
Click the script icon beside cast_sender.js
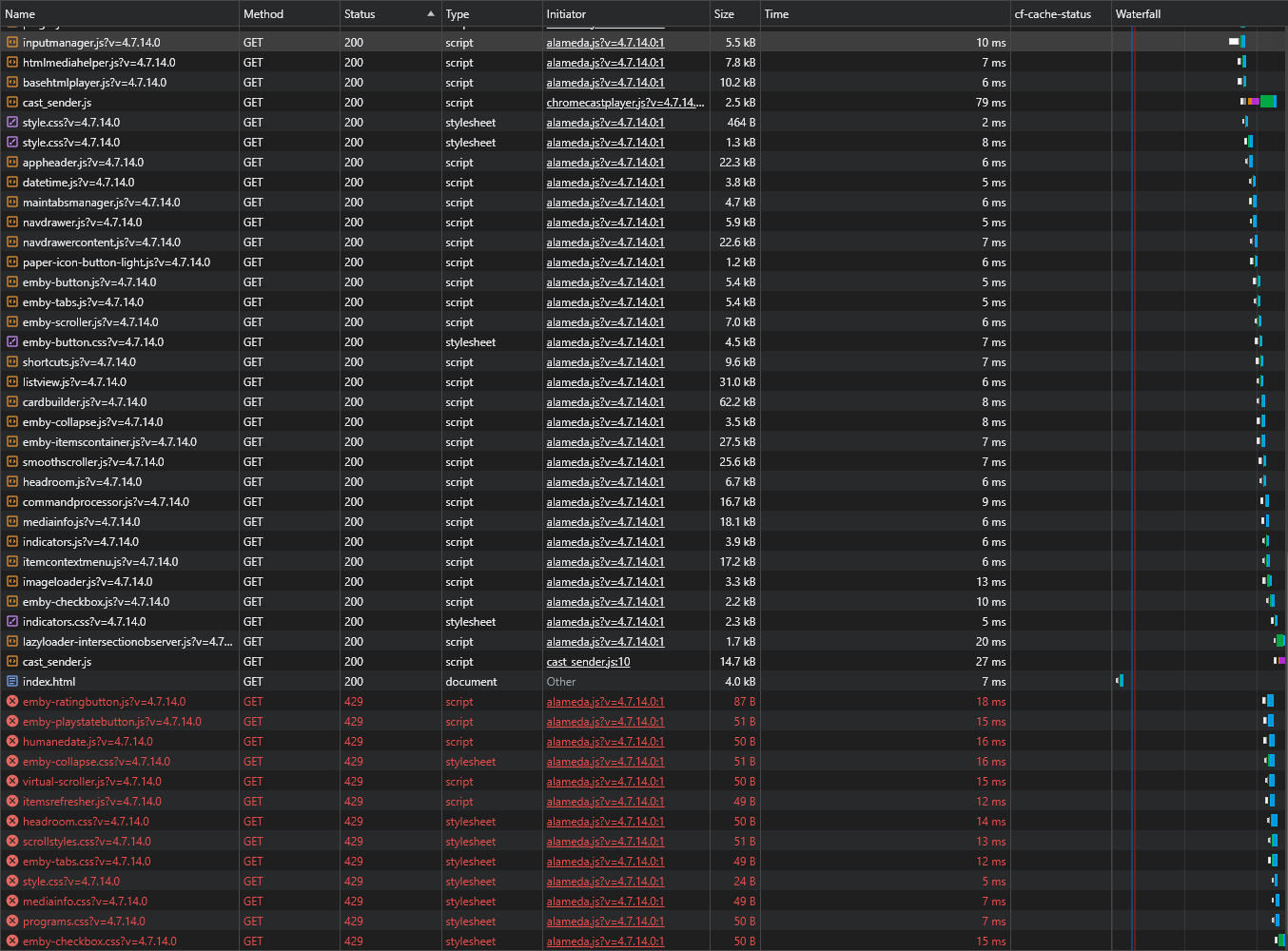(11, 102)
